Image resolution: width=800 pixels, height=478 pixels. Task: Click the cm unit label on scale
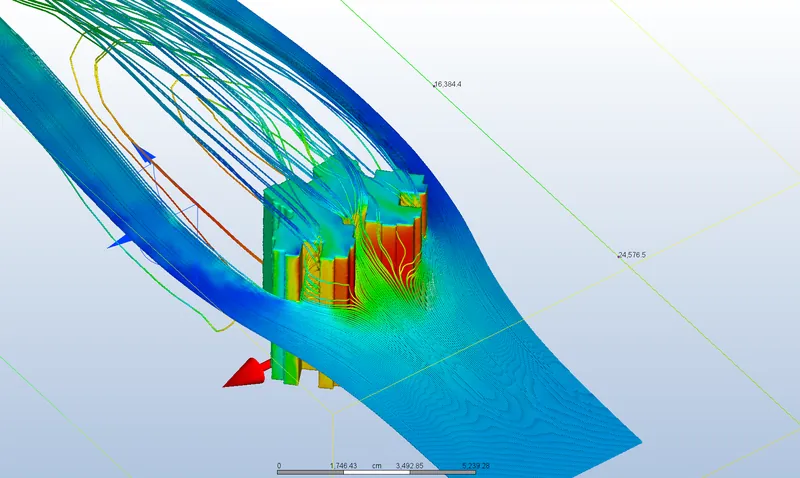click(x=377, y=466)
